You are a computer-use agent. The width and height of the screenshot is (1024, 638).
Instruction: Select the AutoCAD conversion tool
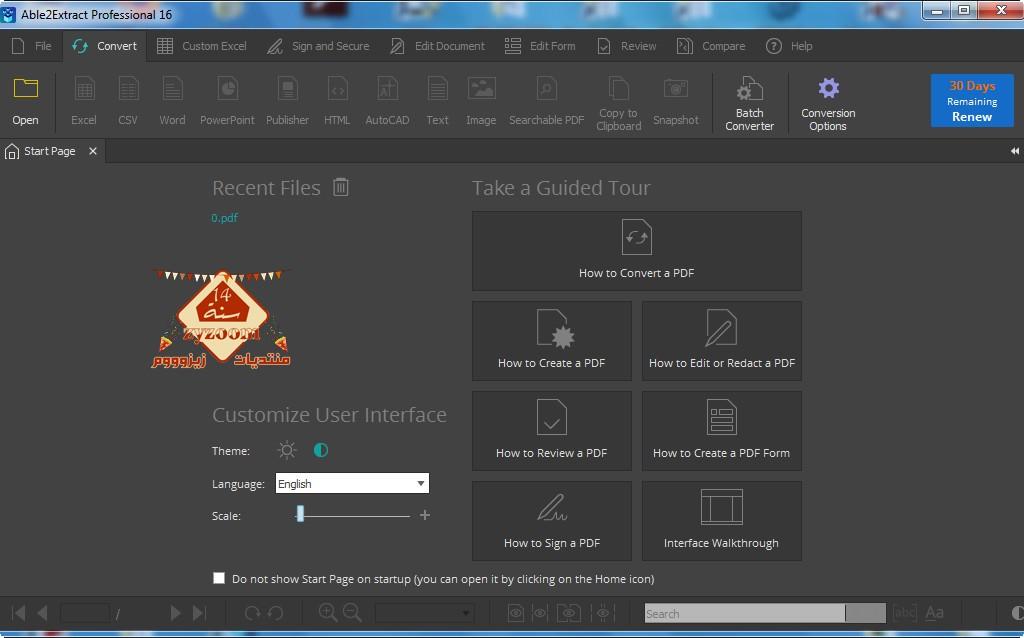point(387,101)
